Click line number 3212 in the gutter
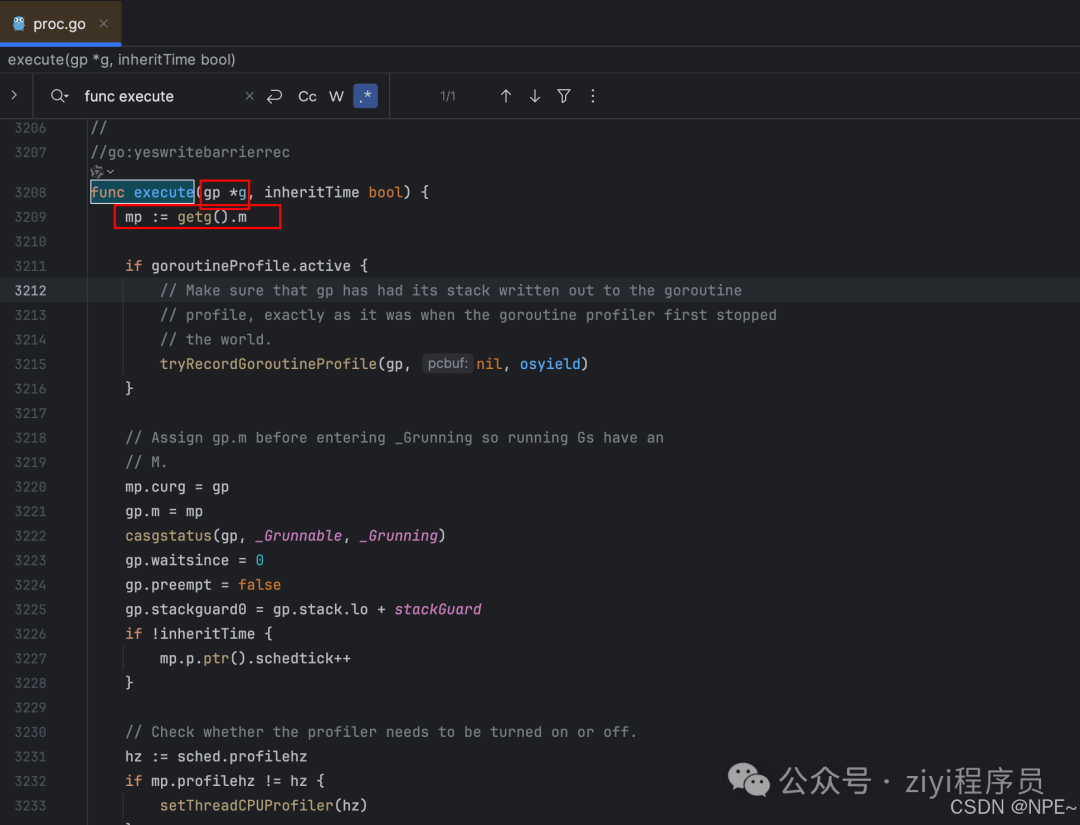Screen dimensions: 1080x825 click(30, 290)
